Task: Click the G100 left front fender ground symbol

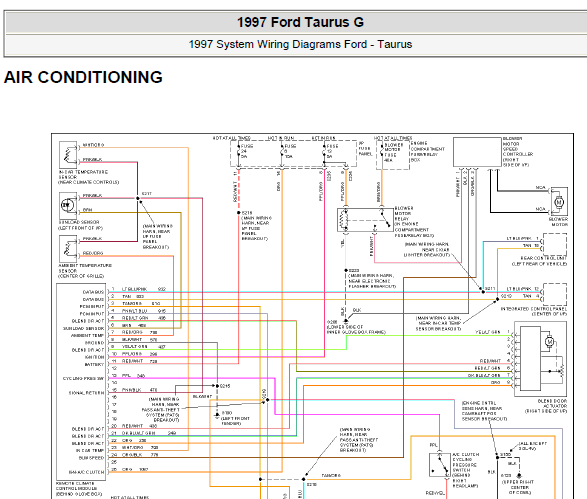Action: tap(217, 414)
